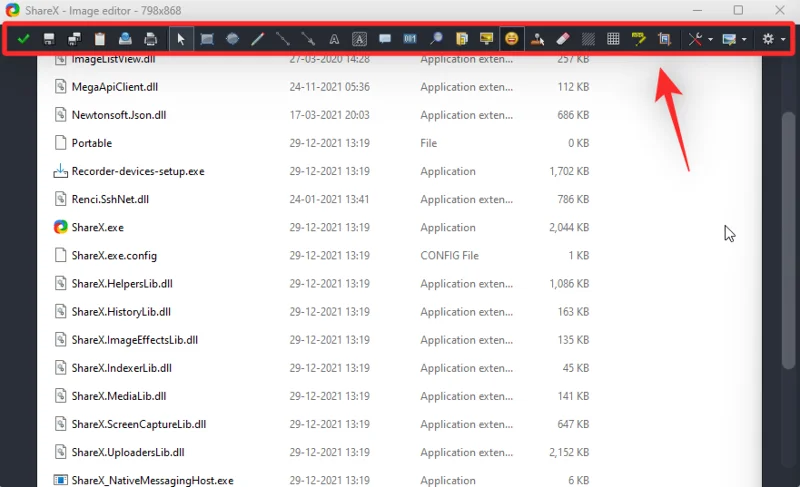Click the ShareX.exe colorful app icon
Viewport: 800px width, 487px height.
pyautogui.click(x=60, y=227)
